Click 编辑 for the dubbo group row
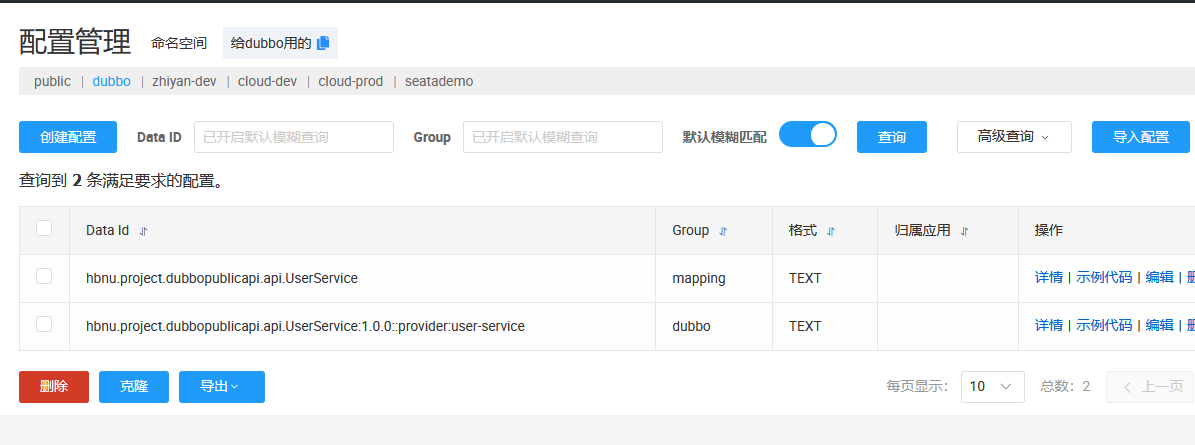1195x445 pixels. coord(1159,326)
